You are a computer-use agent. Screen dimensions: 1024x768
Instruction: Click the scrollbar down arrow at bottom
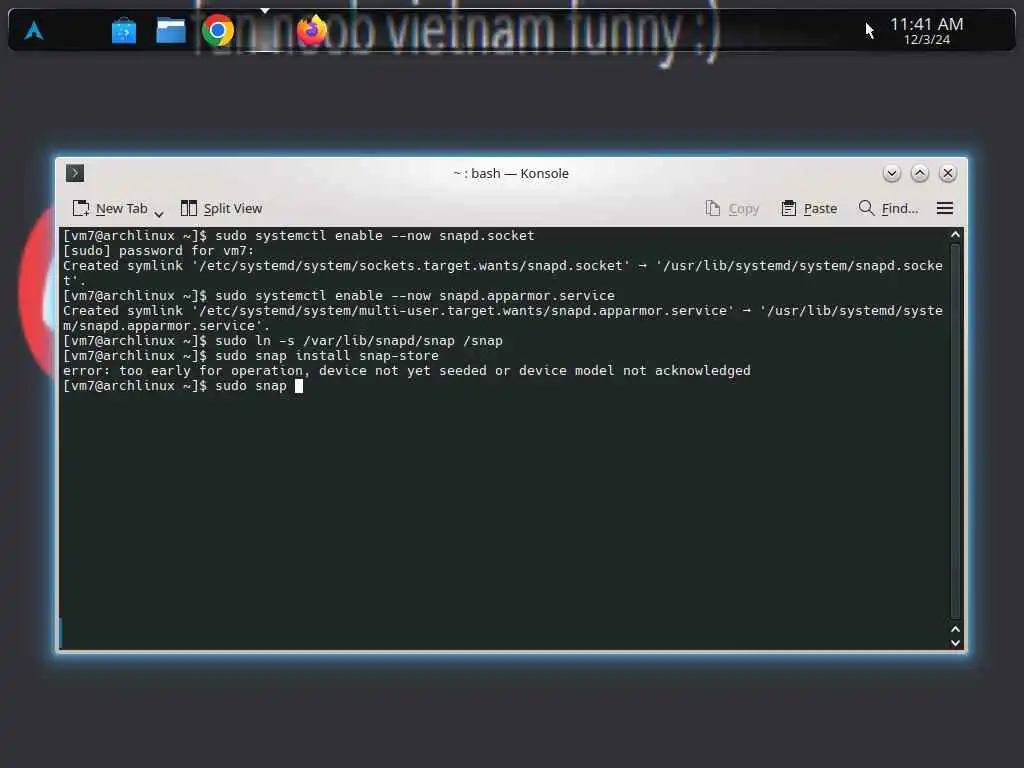955,643
